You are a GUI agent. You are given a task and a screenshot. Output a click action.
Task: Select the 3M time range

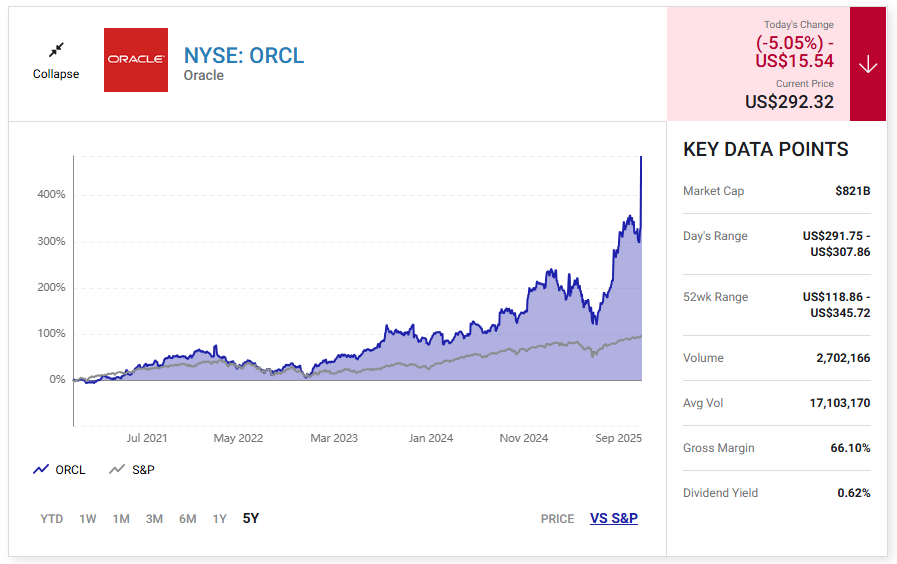154,519
